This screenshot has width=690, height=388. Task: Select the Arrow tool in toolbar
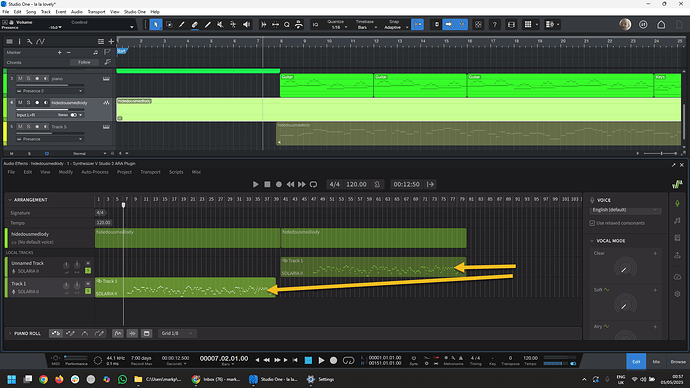pyautogui.click(x=155, y=25)
